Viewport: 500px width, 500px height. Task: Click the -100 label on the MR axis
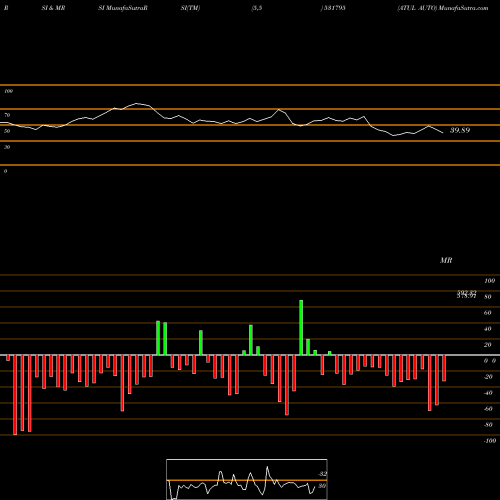tap(490, 441)
